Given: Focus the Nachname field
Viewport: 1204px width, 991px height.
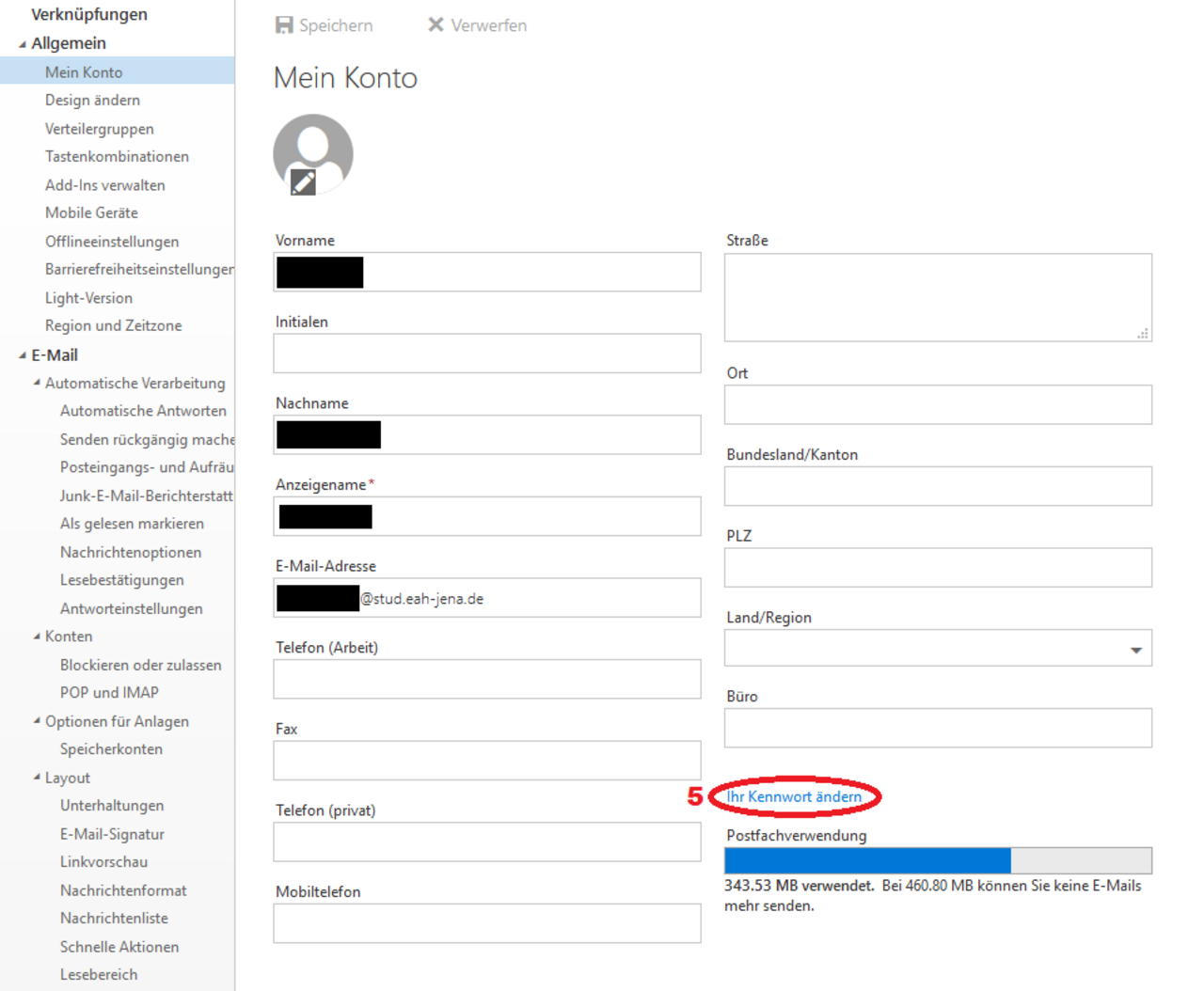Looking at the screenshot, I should click(x=487, y=434).
